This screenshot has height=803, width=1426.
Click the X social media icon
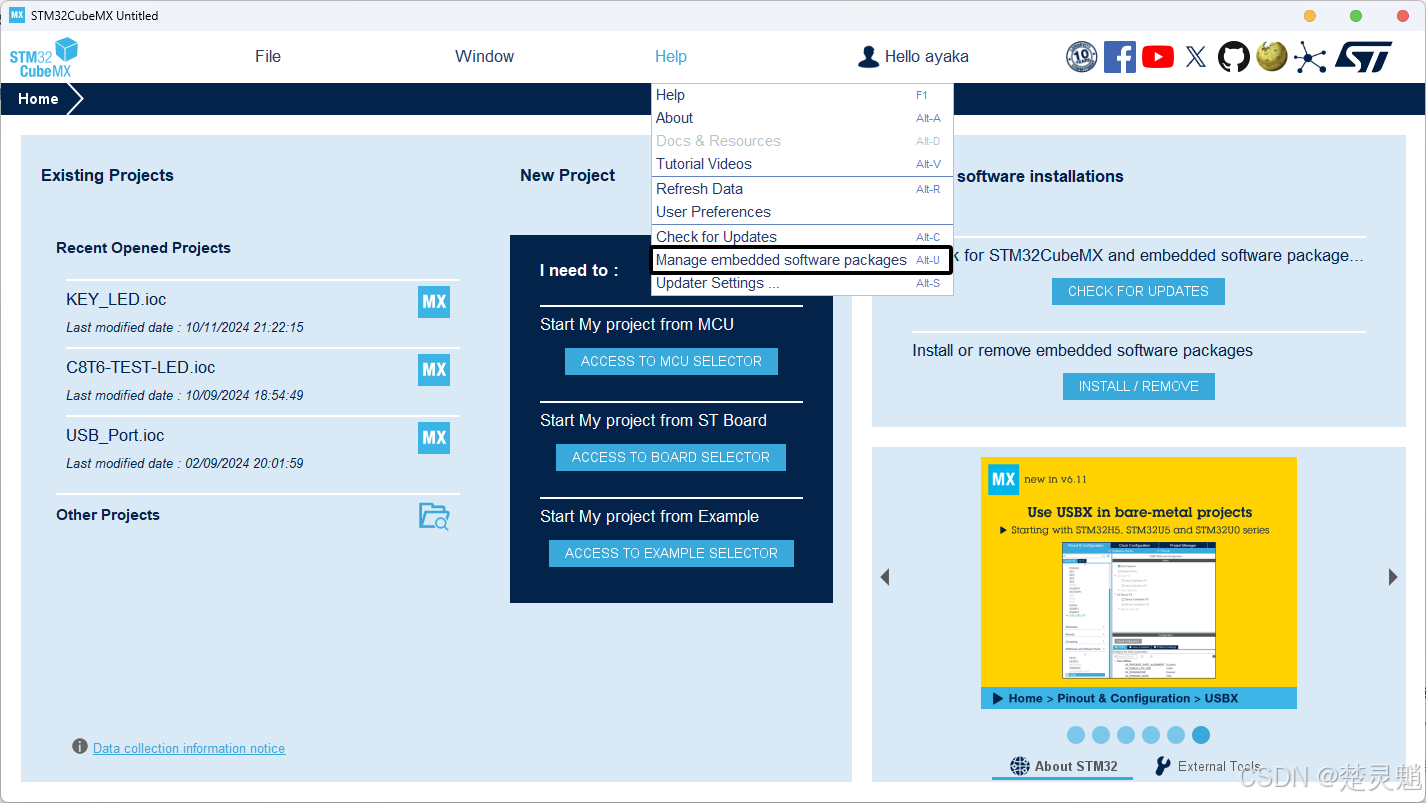(1195, 57)
